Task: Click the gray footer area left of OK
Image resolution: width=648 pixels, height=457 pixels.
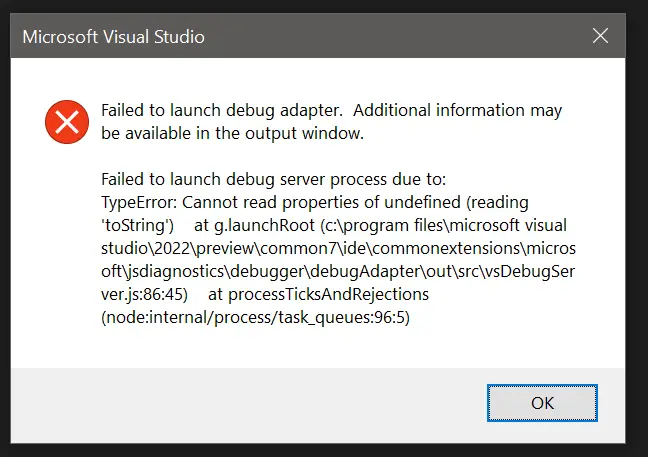Action: (250, 402)
